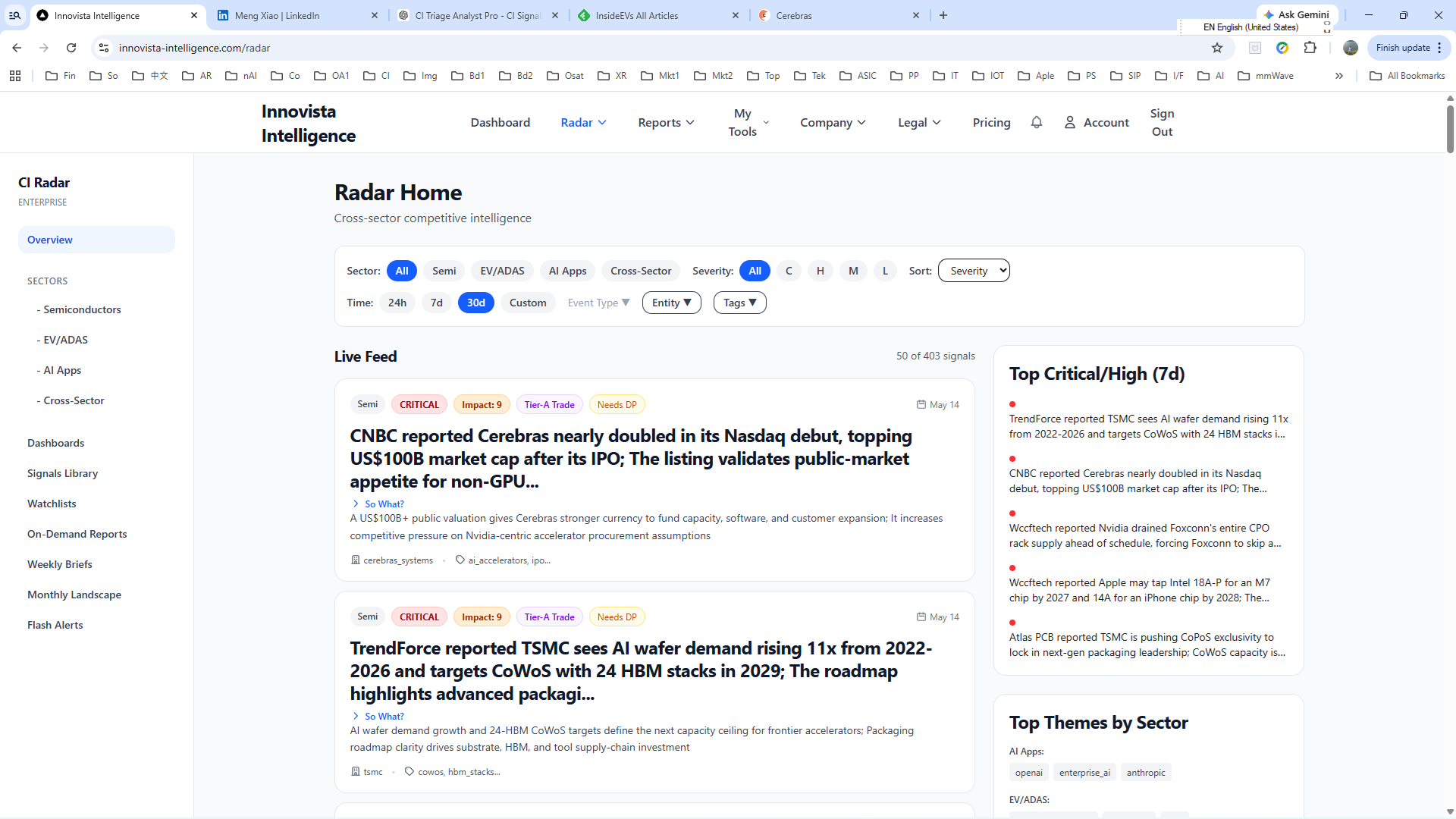Expand the Reports nav menu
The image size is (1456, 819).
666,122
